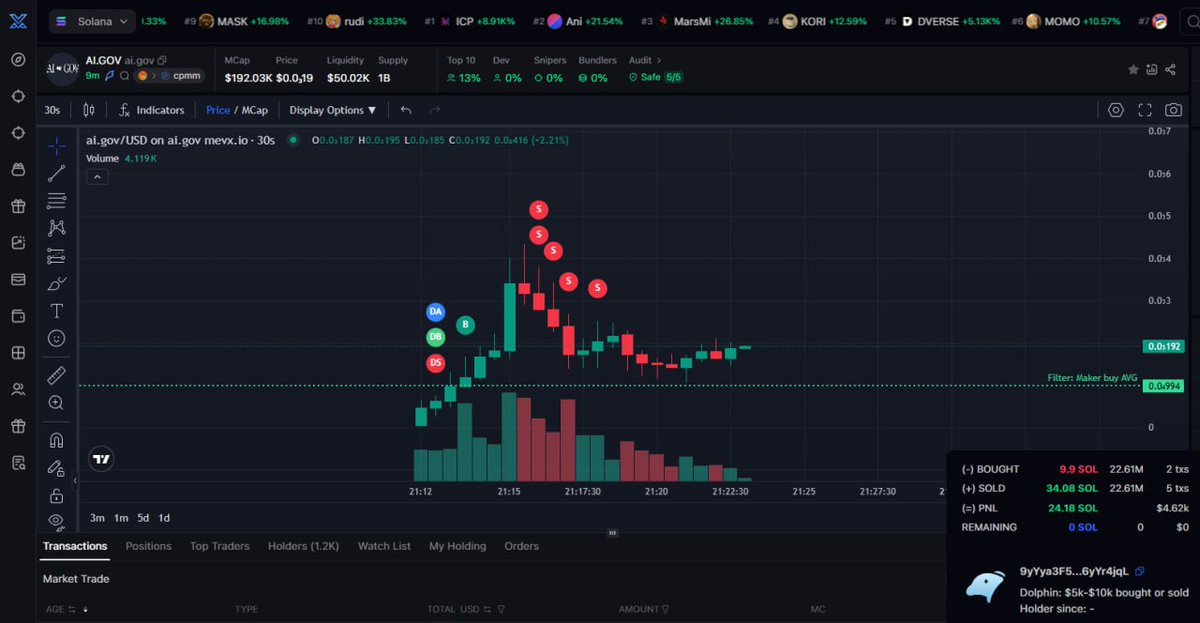This screenshot has height=623, width=1200.
Task: Click the X logo in sidebar
Action: pyautogui.click(x=17, y=20)
